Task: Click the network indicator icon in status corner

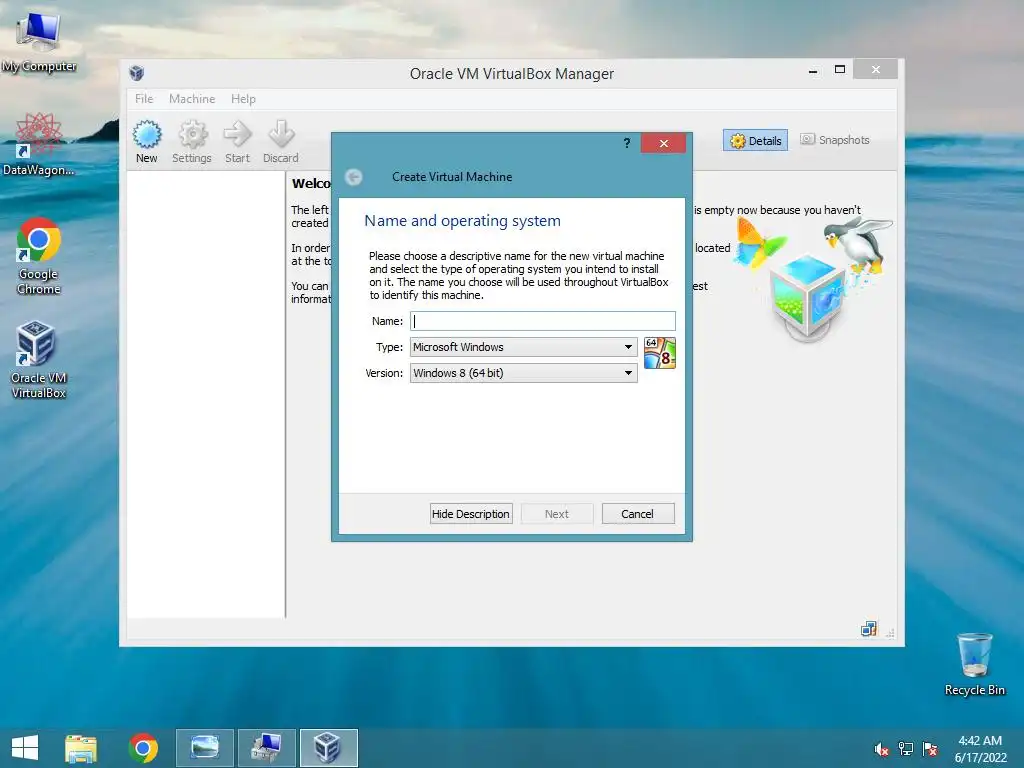Action: (x=869, y=629)
